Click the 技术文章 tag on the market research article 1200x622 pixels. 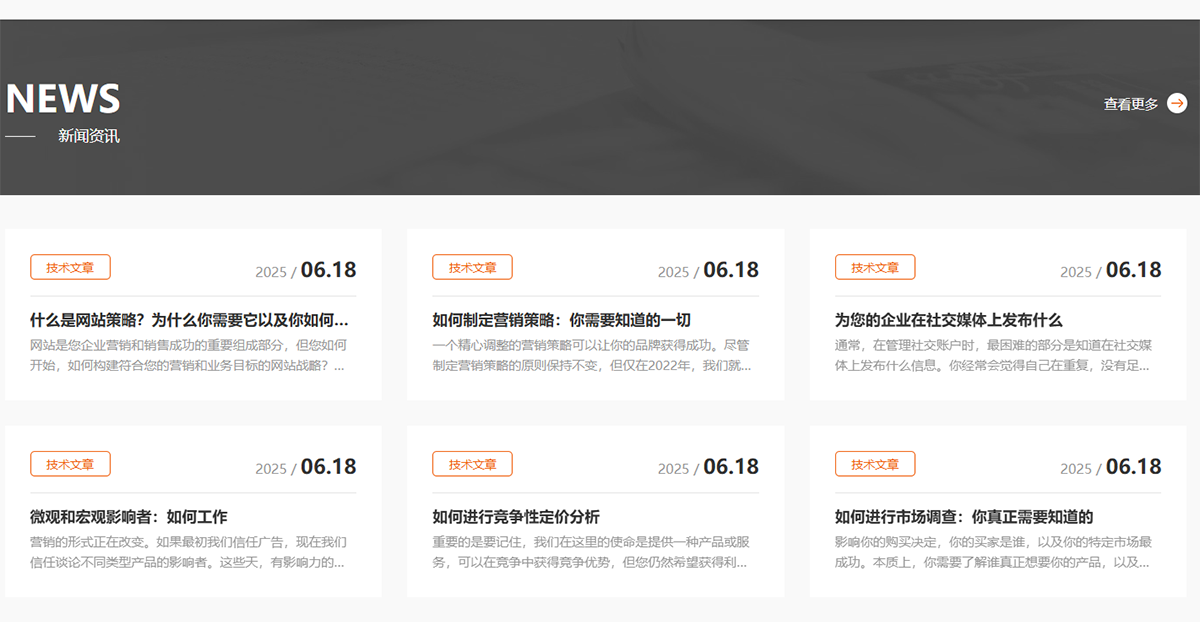[873, 463]
